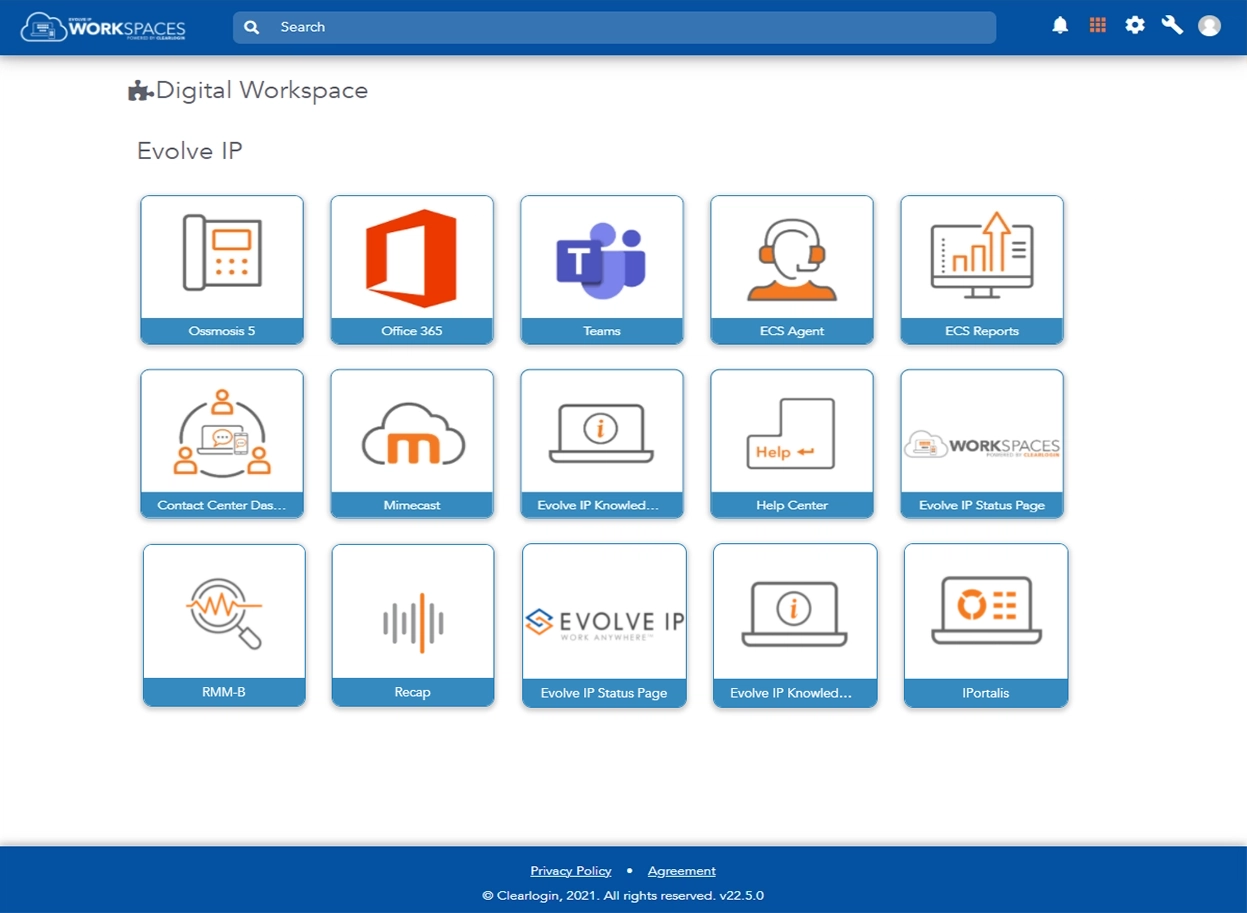Click the notifications bell icon

tap(1060, 26)
